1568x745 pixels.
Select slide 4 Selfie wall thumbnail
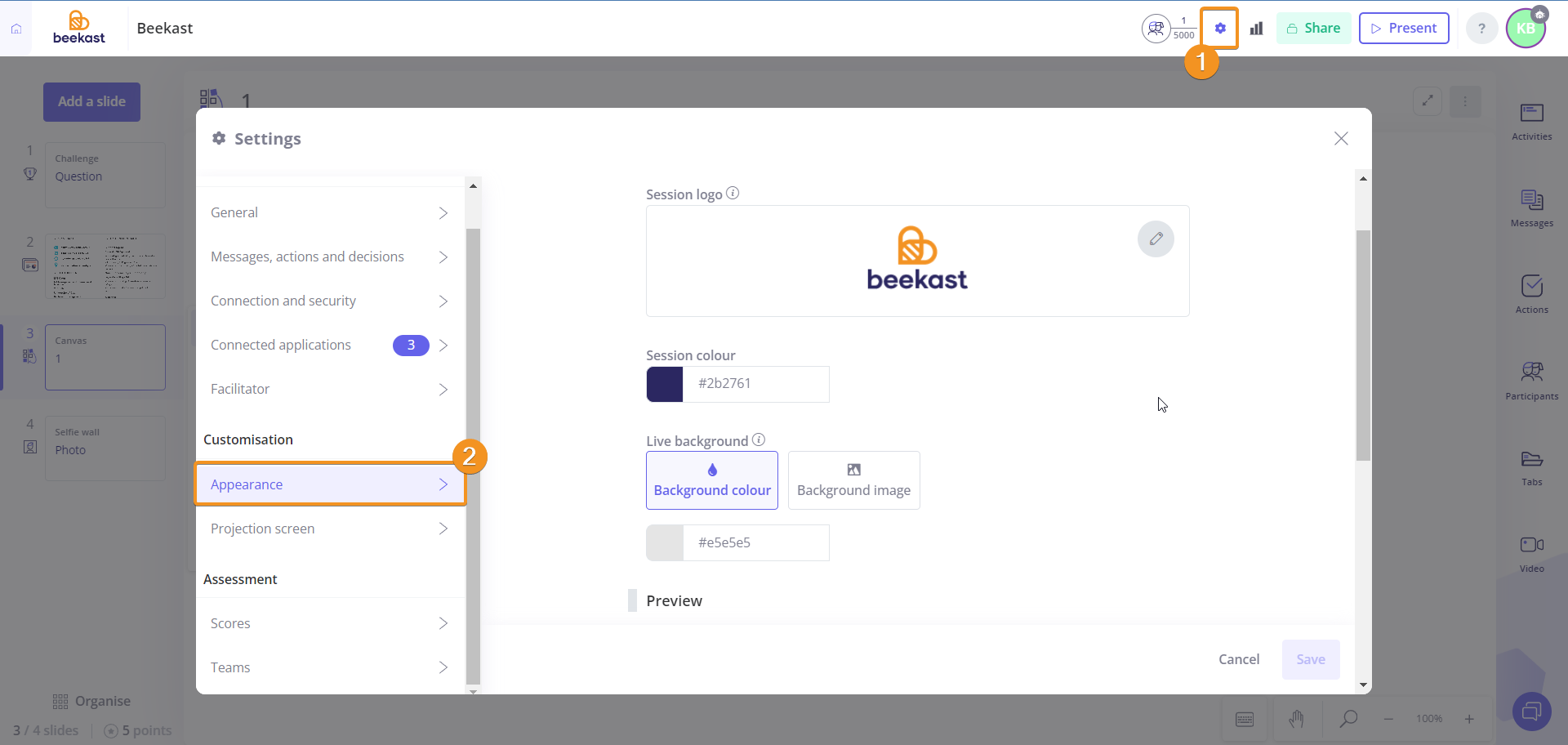tap(105, 448)
